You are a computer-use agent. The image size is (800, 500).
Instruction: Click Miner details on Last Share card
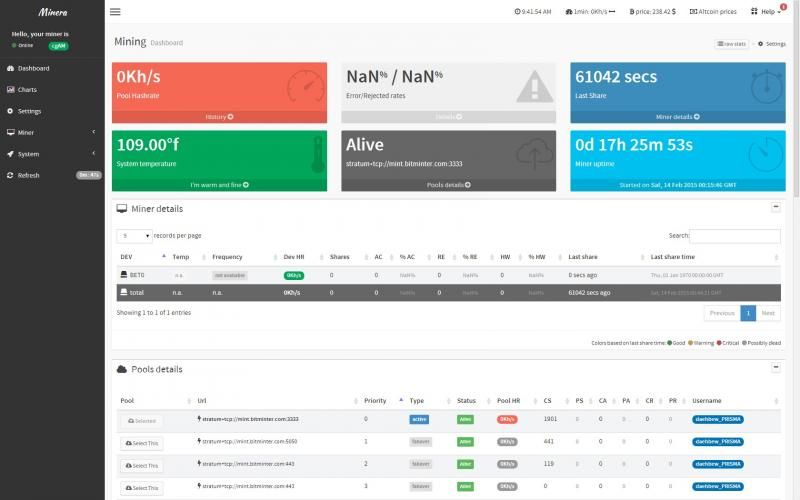pyautogui.click(x=677, y=117)
